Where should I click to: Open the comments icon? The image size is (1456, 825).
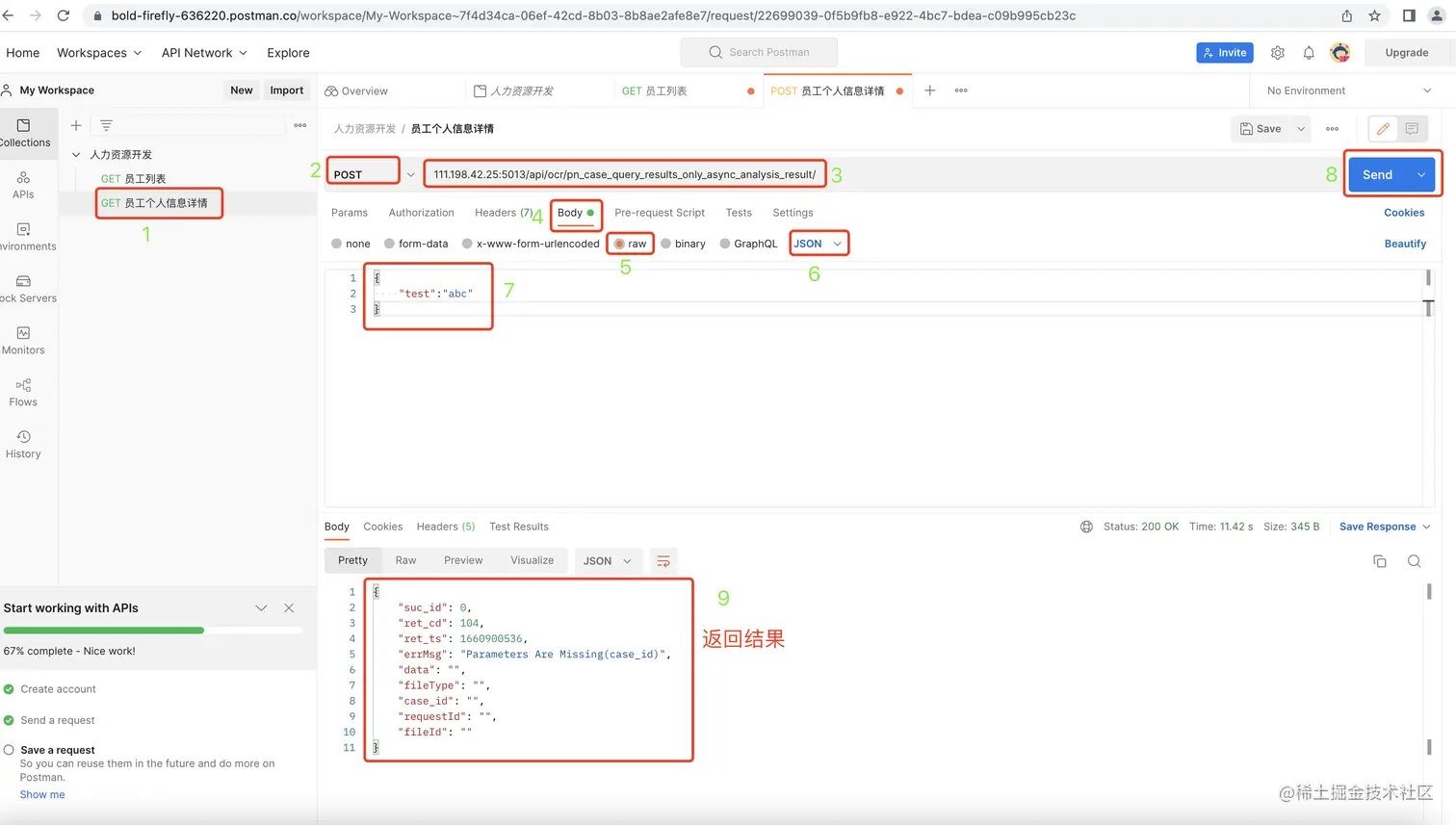tap(1412, 129)
